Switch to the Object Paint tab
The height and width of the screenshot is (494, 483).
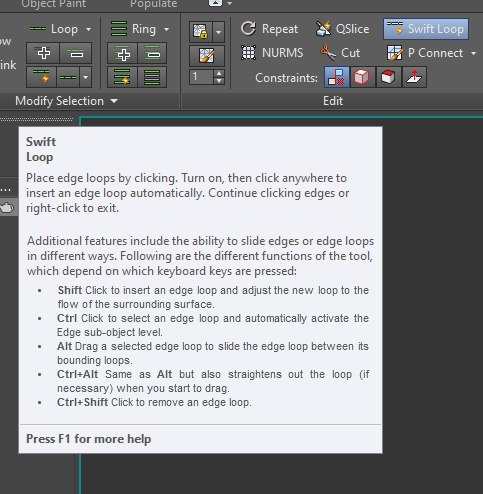[53, 4]
